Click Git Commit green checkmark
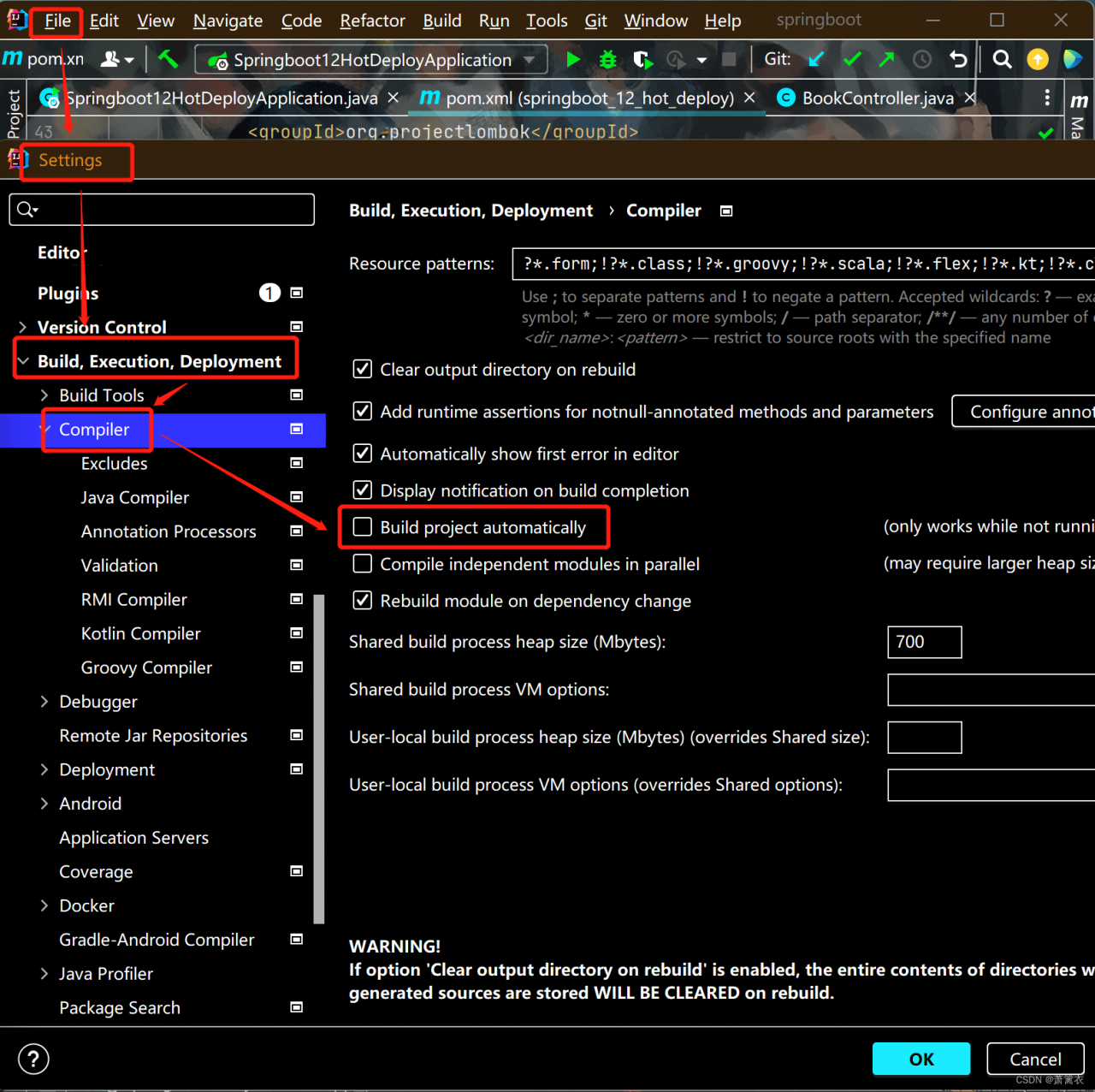The height and width of the screenshot is (1092, 1095). 852,59
